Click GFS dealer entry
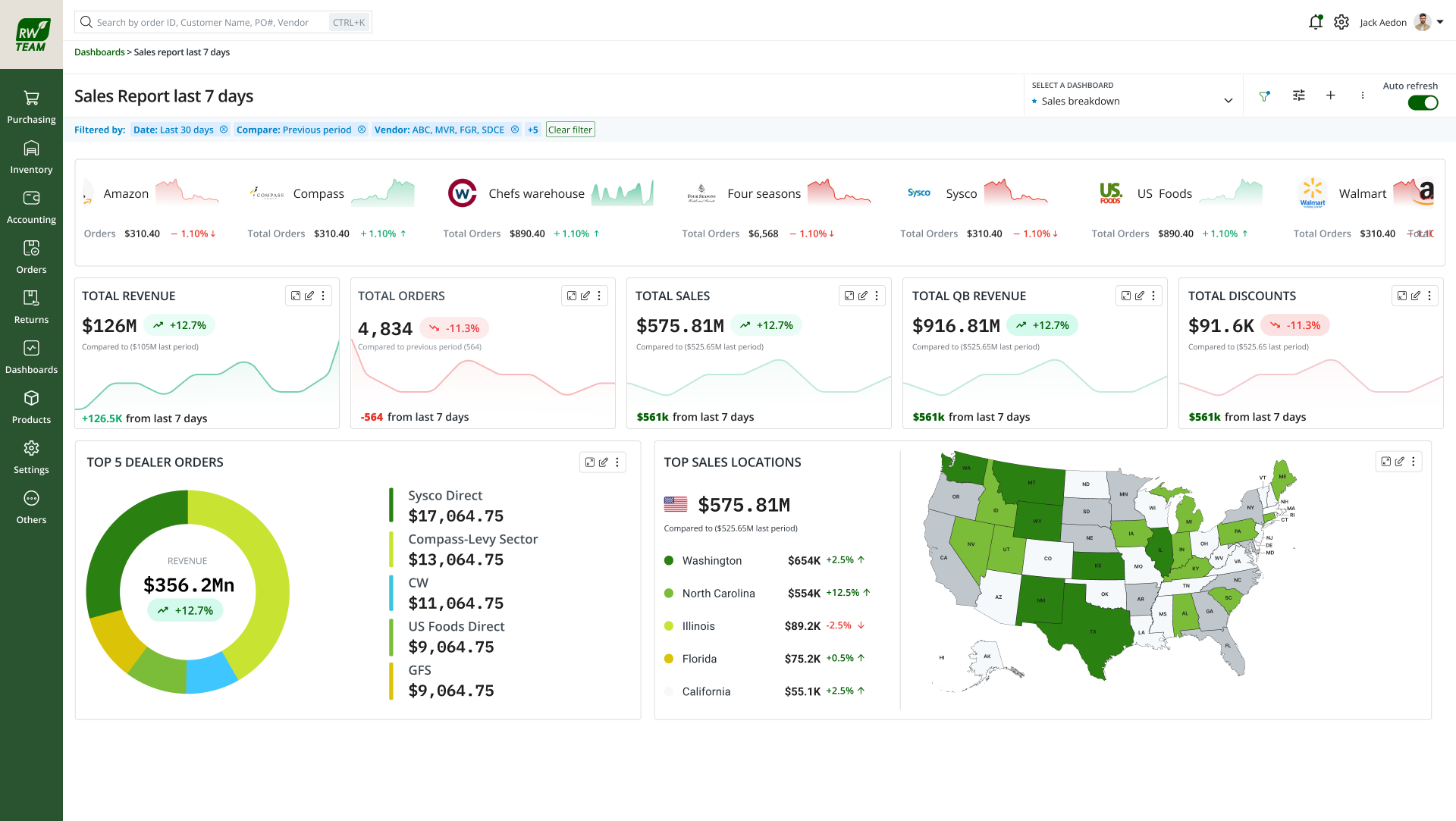 click(442, 681)
